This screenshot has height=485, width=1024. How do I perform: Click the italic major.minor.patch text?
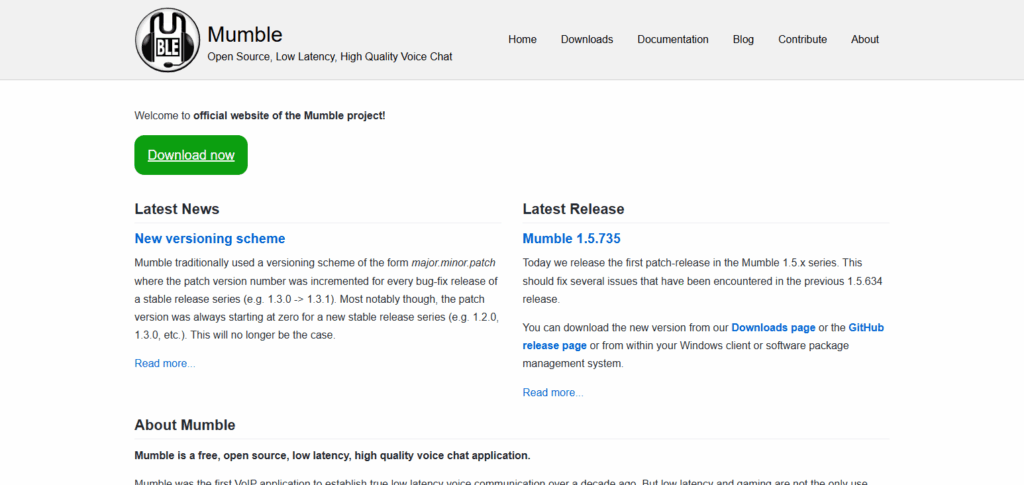453,262
